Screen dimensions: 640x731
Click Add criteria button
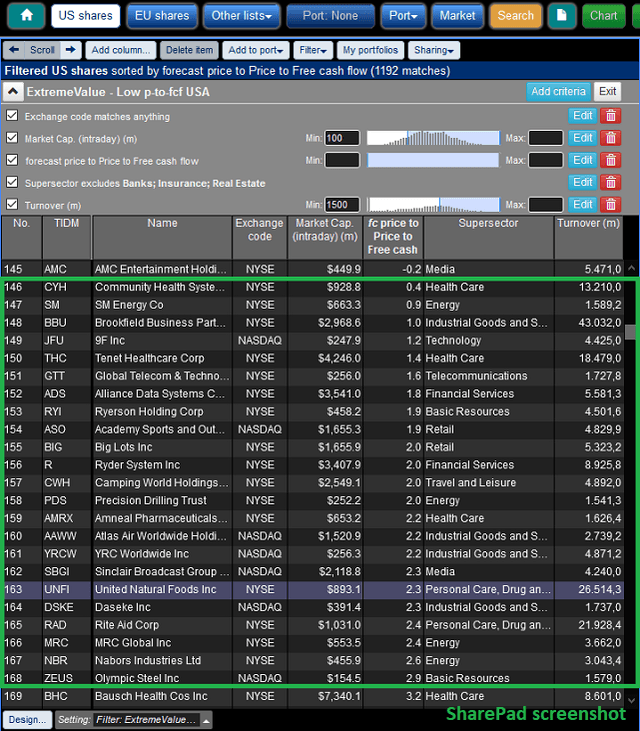click(x=558, y=91)
